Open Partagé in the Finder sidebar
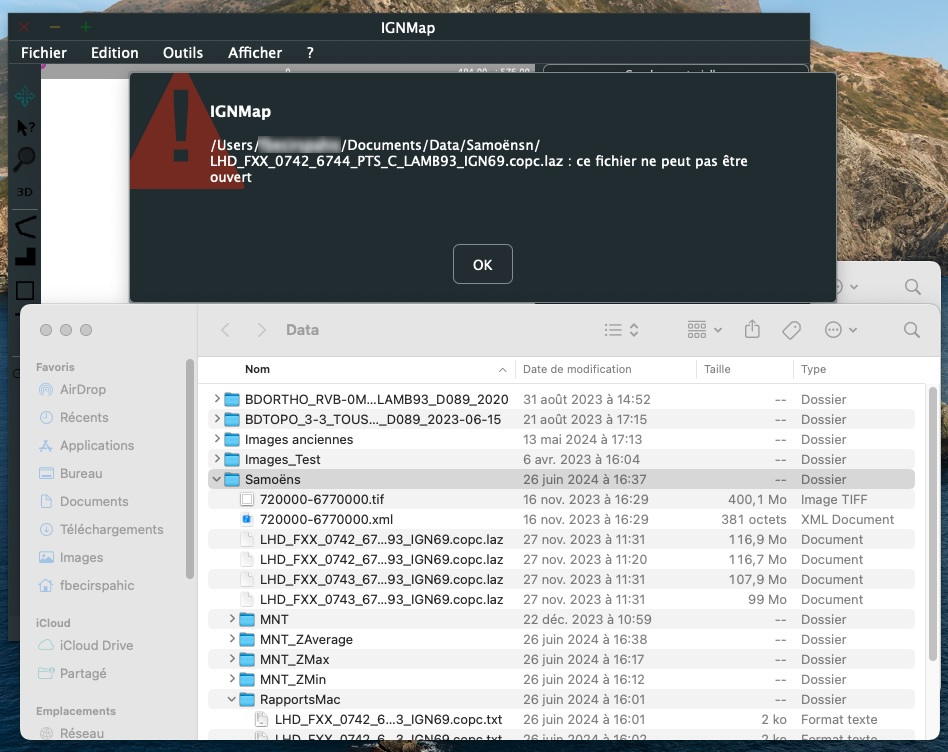Screen dimensions: 948x752 [83, 673]
